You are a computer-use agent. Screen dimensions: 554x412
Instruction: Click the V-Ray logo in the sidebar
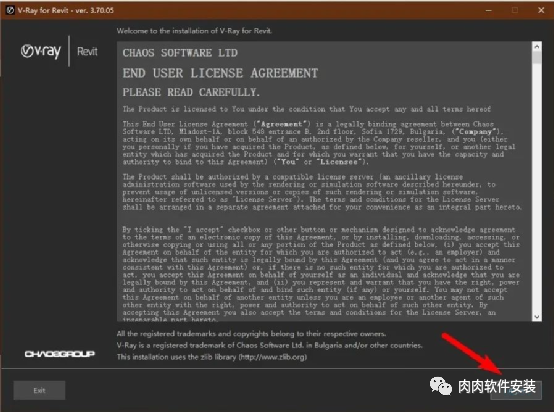tap(41, 52)
